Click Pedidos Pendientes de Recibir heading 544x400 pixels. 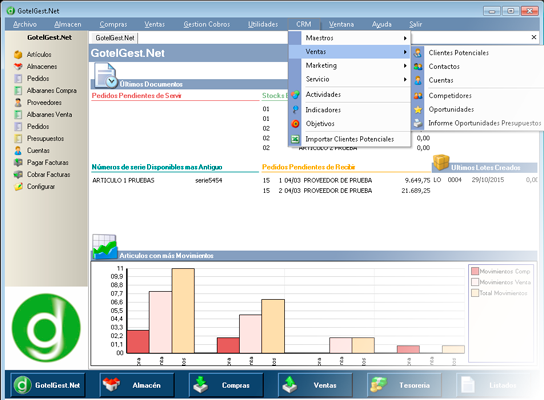pyautogui.click(x=308, y=167)
